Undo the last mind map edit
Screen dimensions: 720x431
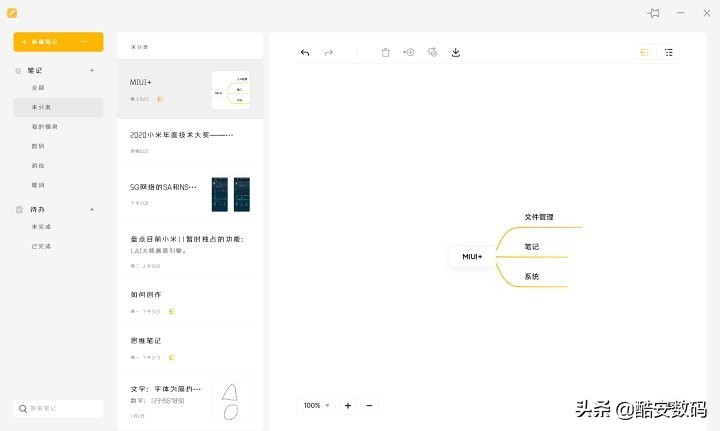(x=305, y=53)
